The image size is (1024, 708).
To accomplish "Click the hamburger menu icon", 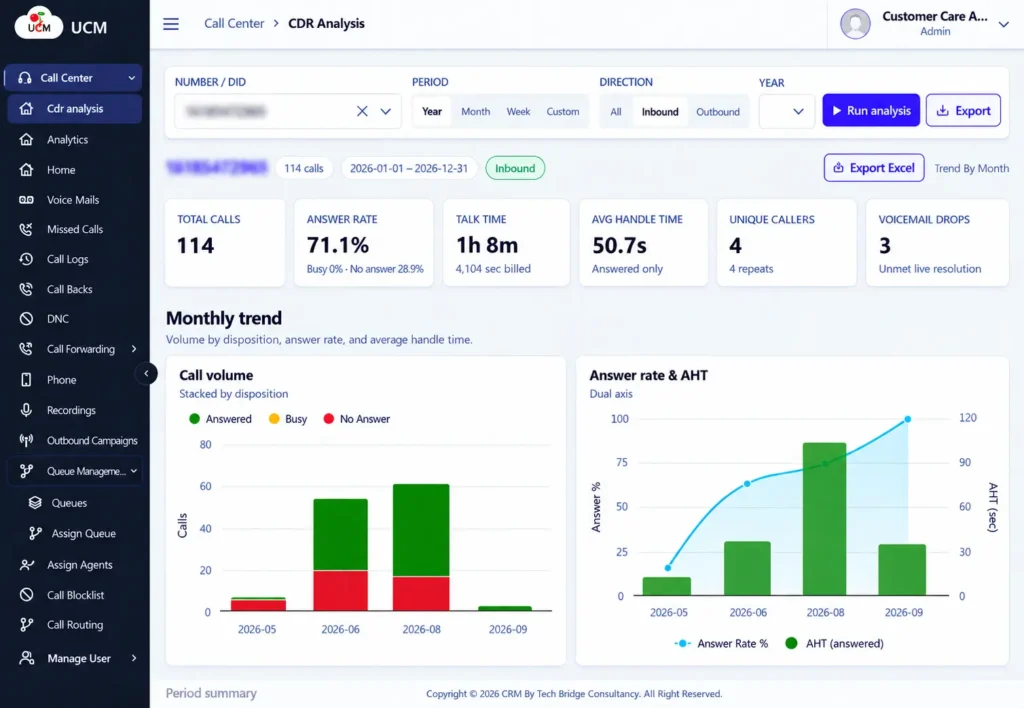I will coord(170,24).
